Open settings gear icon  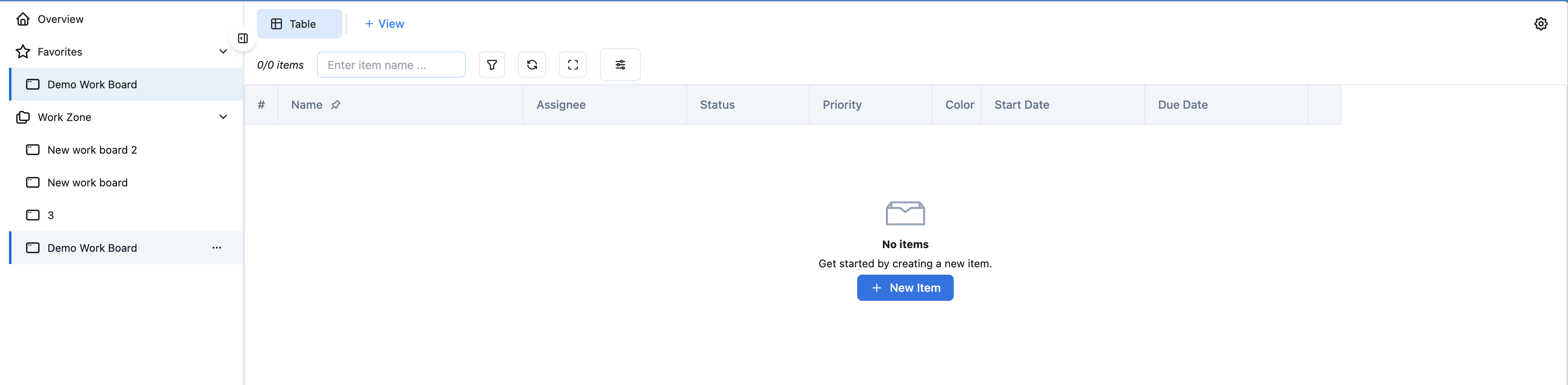[x=1540, y=24]
